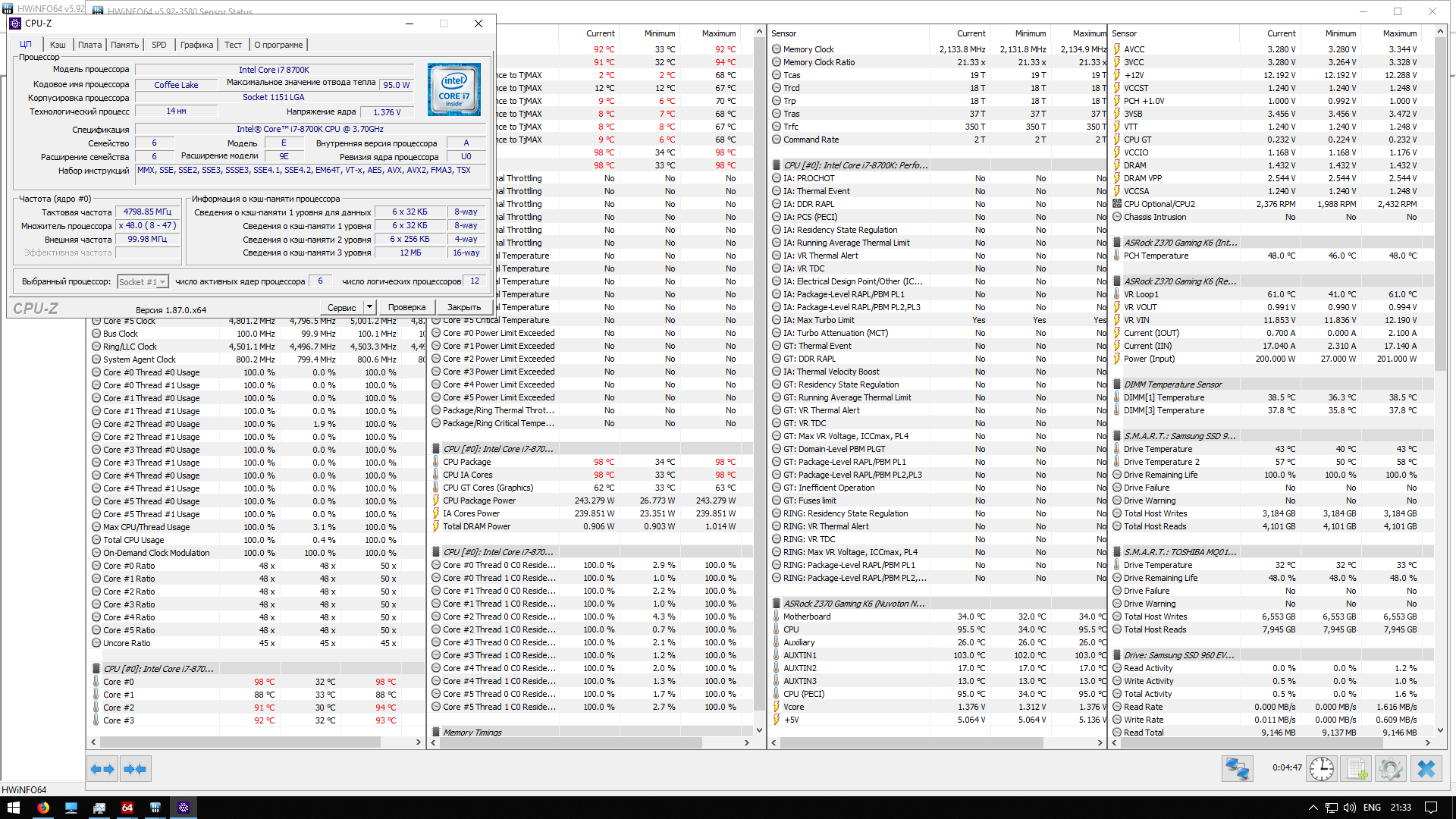This screenshot has height=819, width=1456.
Task: Click the Intel Core i7 logo
Action: [x=453, y=89]
